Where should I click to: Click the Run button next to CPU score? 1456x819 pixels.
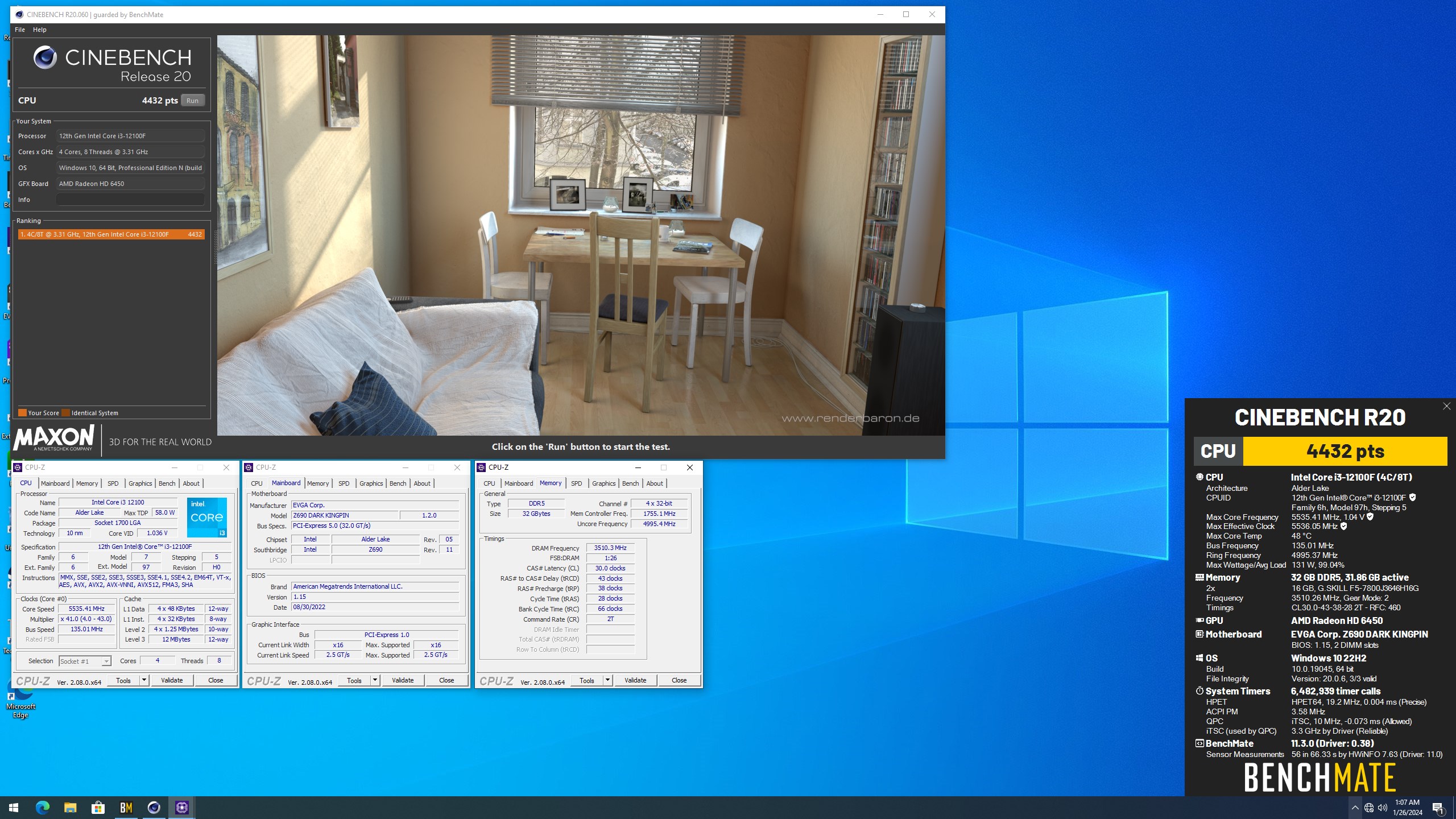pyautogui.click(x=192, y=101)
